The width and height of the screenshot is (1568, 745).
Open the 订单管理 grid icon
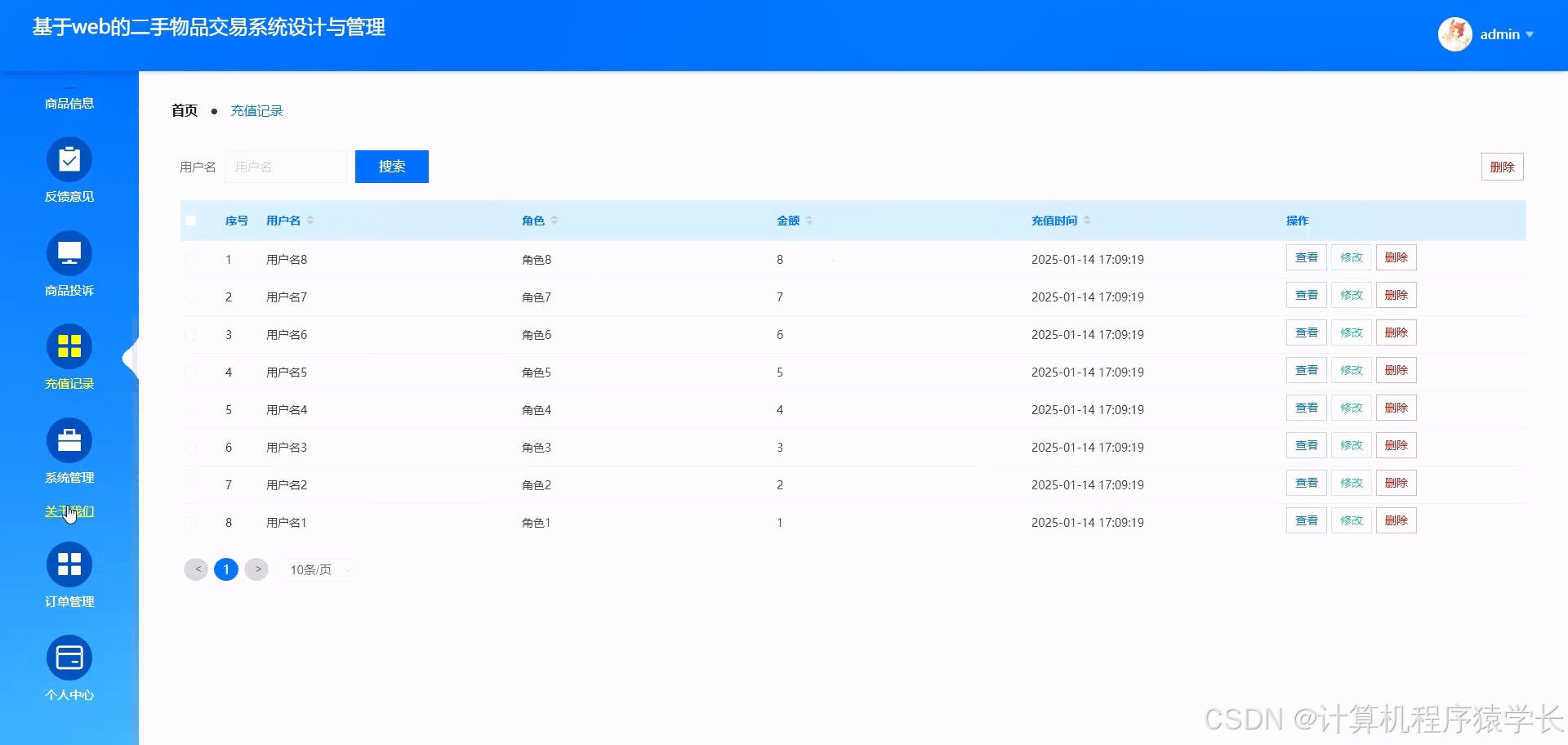[69, 564]
